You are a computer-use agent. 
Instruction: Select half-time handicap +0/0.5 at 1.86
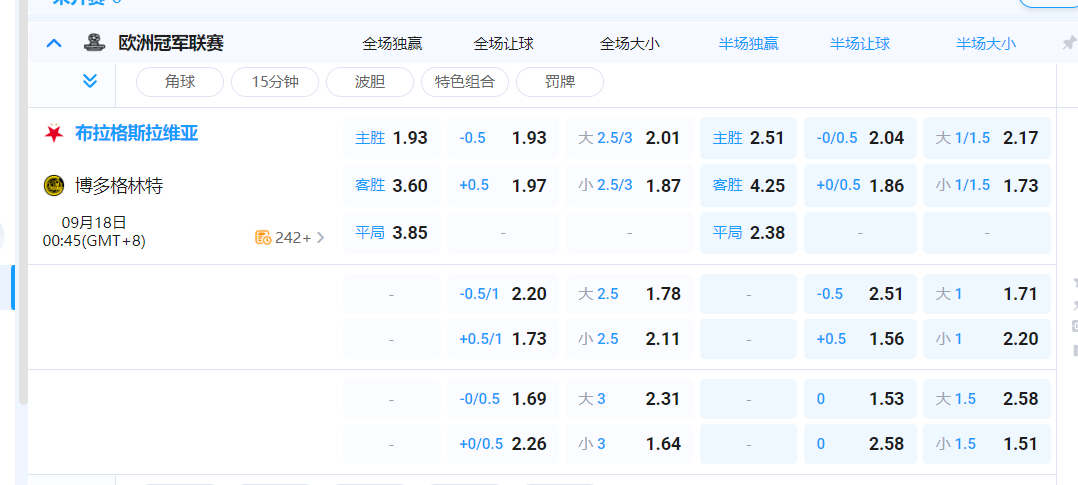[x=861, y=186]
